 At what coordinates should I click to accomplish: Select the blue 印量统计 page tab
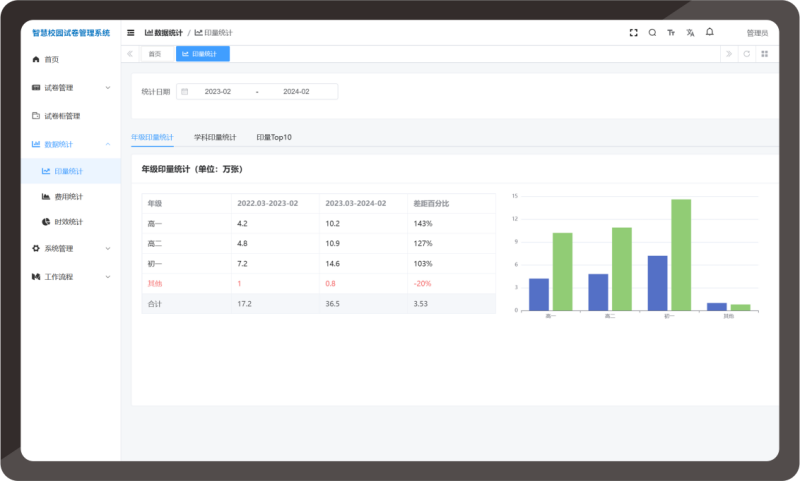[x=203, y=54]
